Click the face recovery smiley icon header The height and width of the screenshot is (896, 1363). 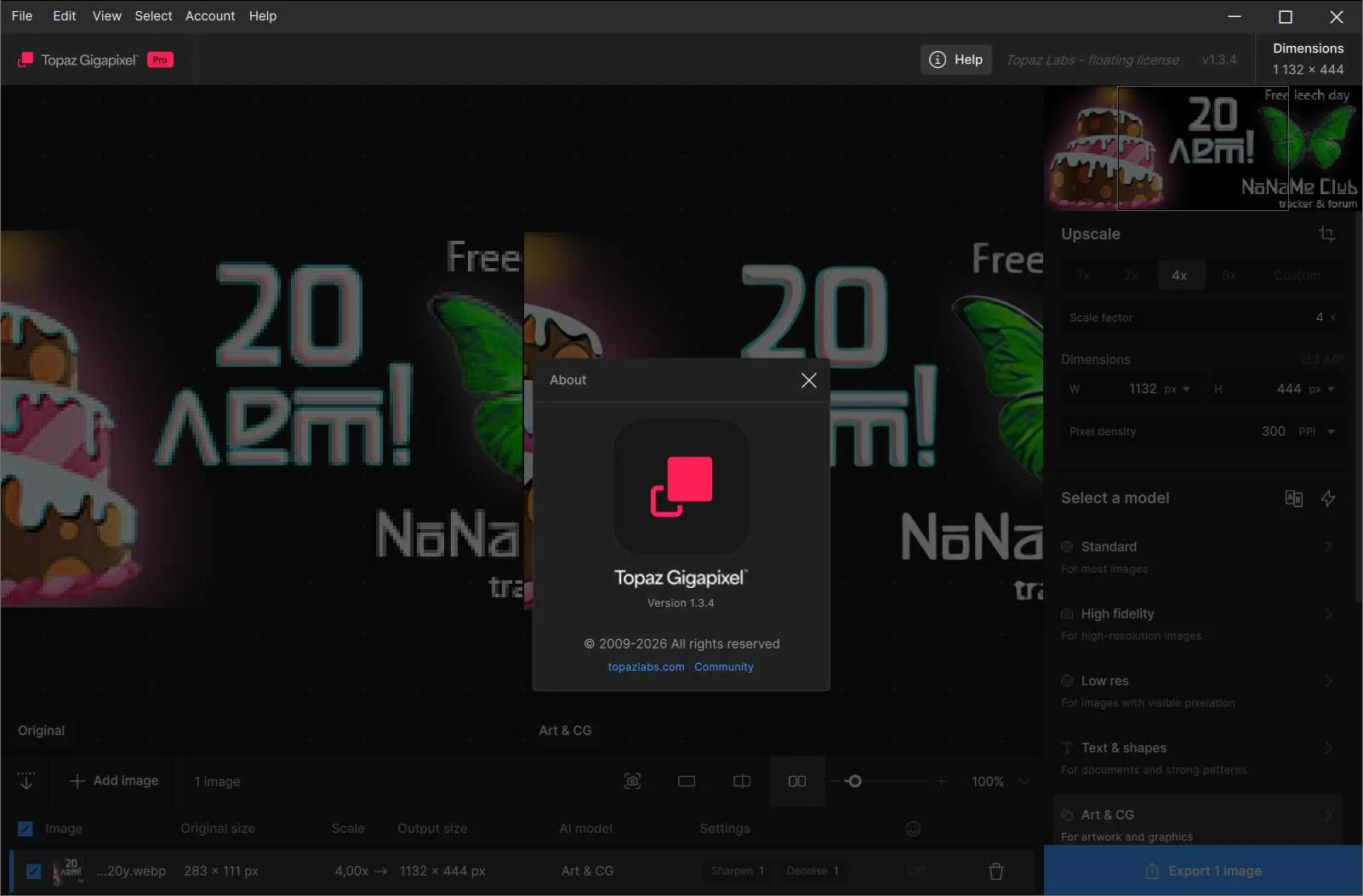(x=913, y=829)
